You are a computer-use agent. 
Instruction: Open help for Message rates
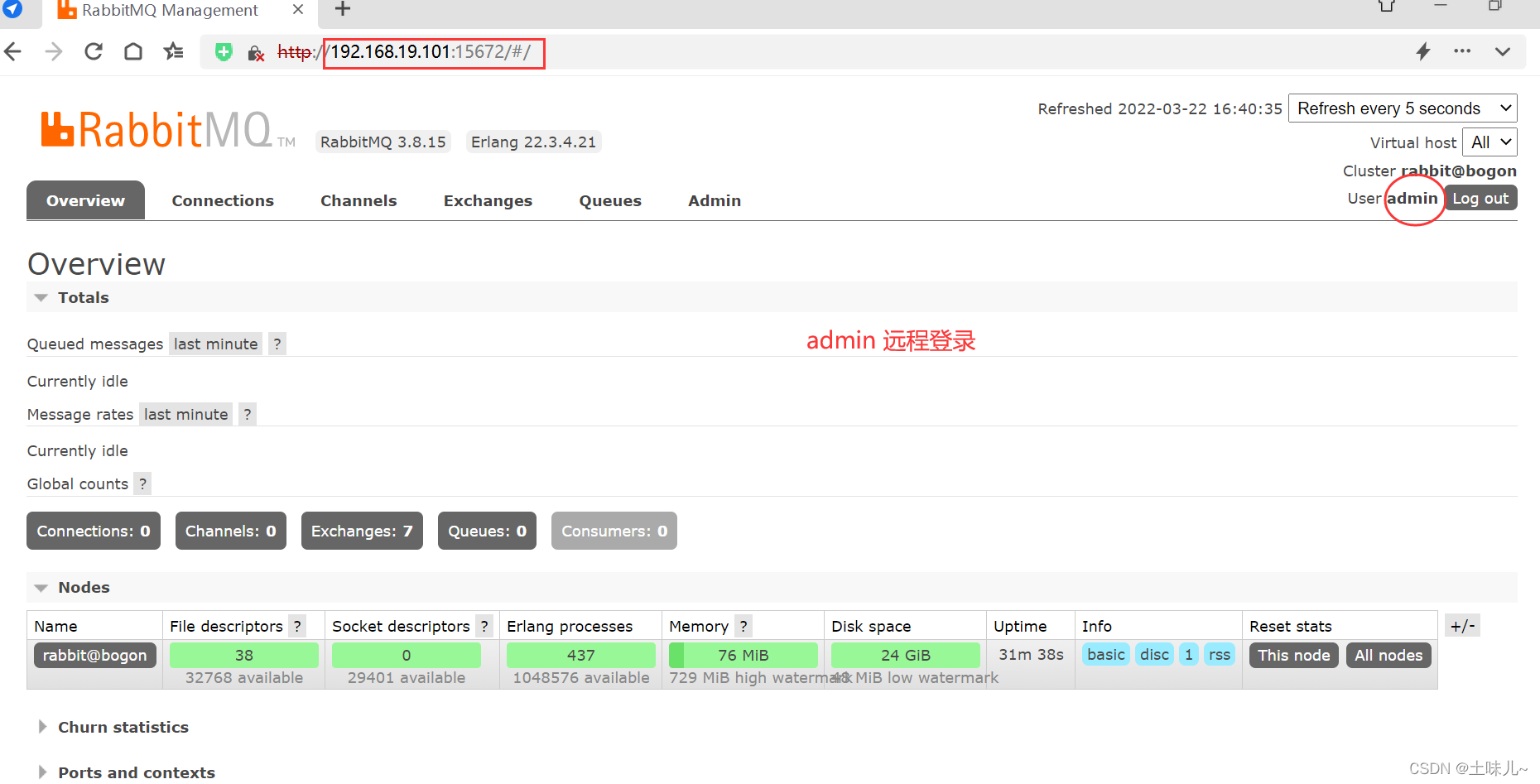248,414
